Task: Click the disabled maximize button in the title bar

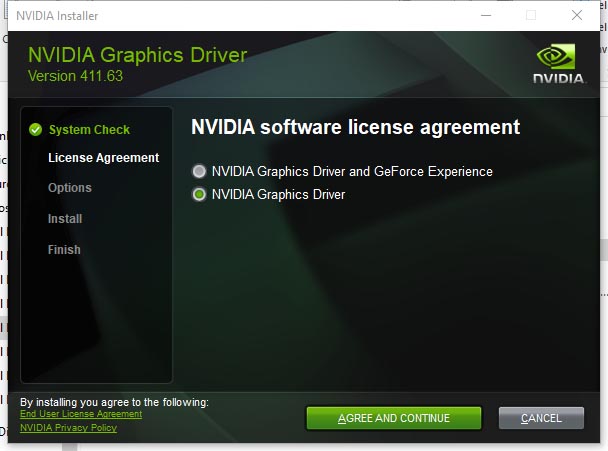Action: (531, 16)
